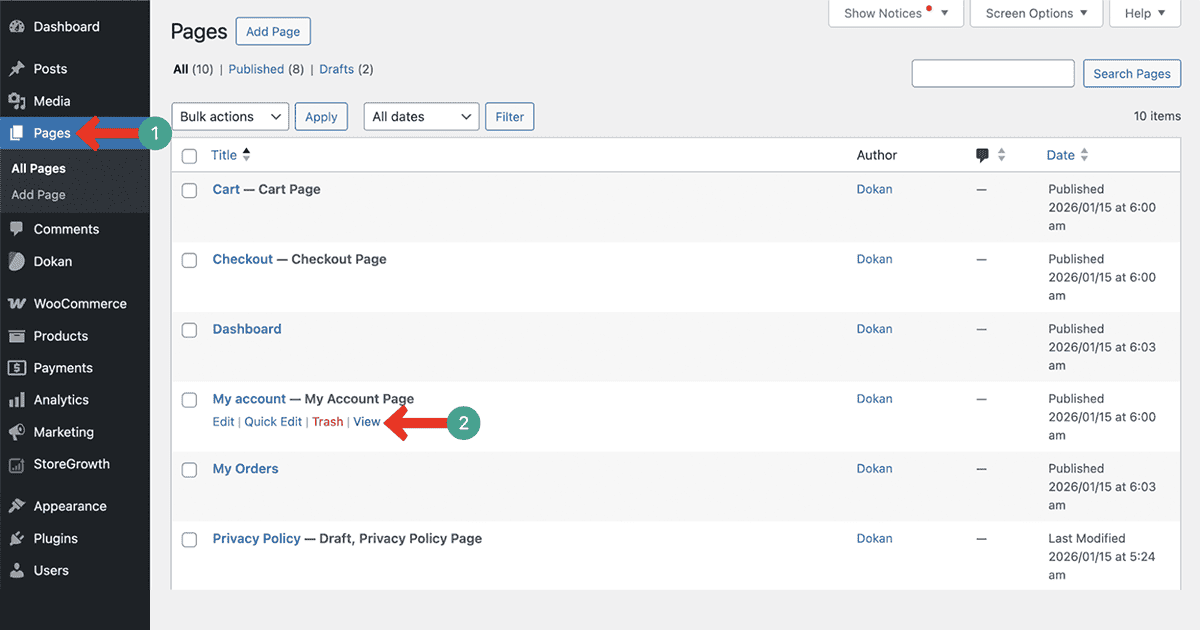Image resolution: width=1200 pixels, height=630 pixels.
Task: Navigate to the WooCommerce menu
Action: pos(80,303)
